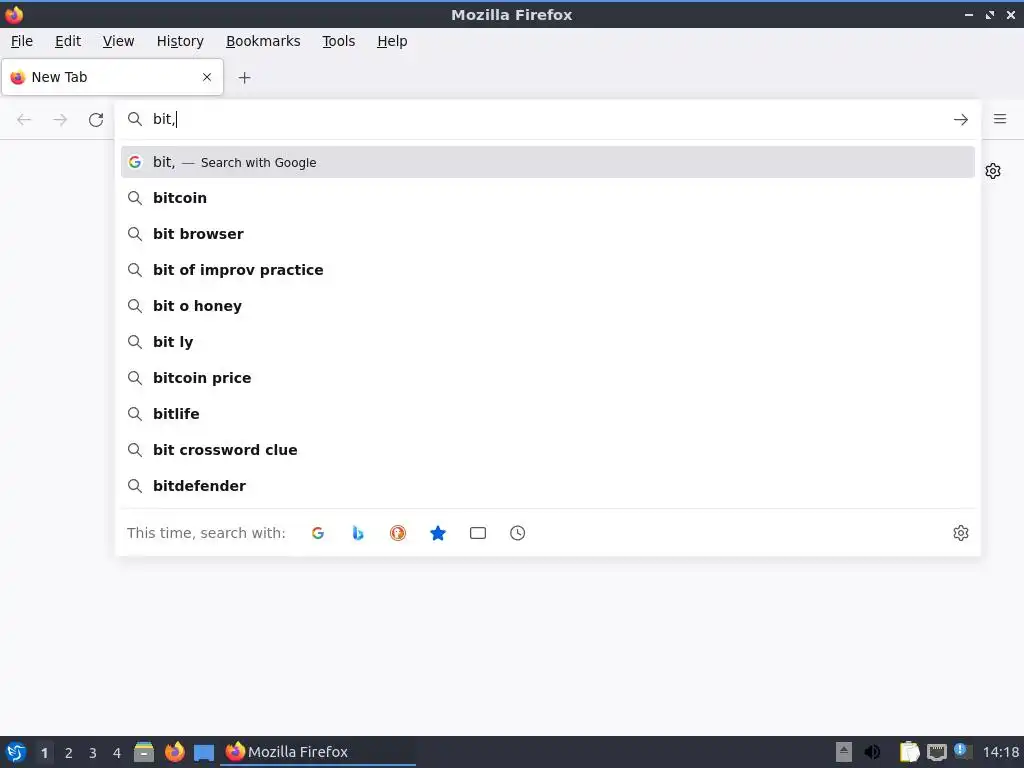Image resolution: width=1024 pixels, height=768 pixels.
Task: Switch to workspace 2
Action: point(69,753)
